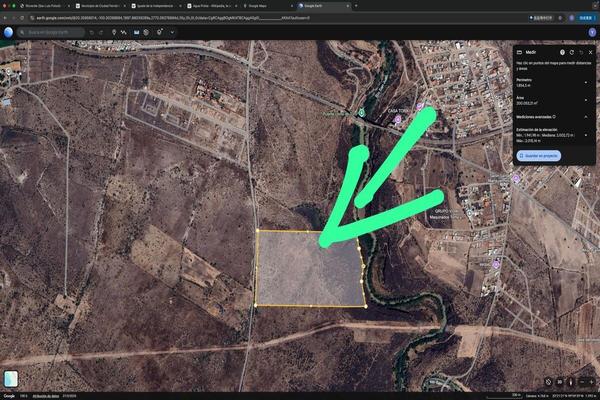Open the map layers thumbnail
The width and height of the screenshot is (600, 400).
coord(11,379)
